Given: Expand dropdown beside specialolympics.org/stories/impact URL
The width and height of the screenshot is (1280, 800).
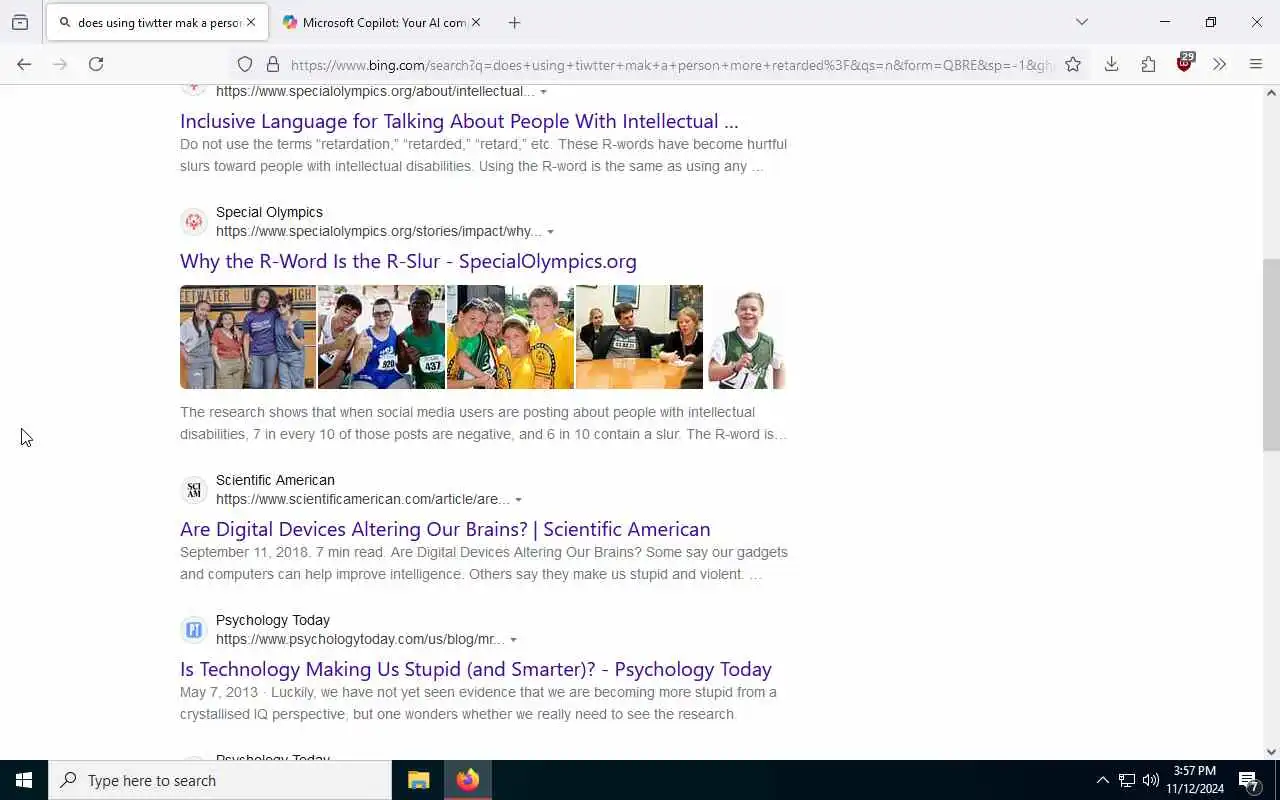Looking at the screenshot, I should click(x=550, y=232).
